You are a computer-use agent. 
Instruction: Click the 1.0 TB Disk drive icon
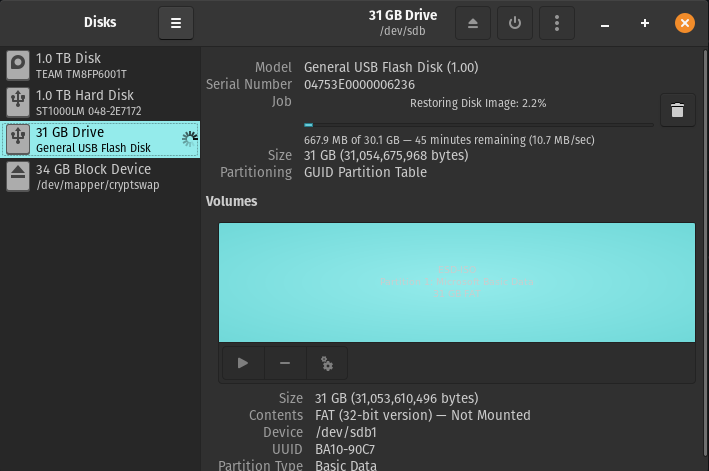click(x=18, y=66)
